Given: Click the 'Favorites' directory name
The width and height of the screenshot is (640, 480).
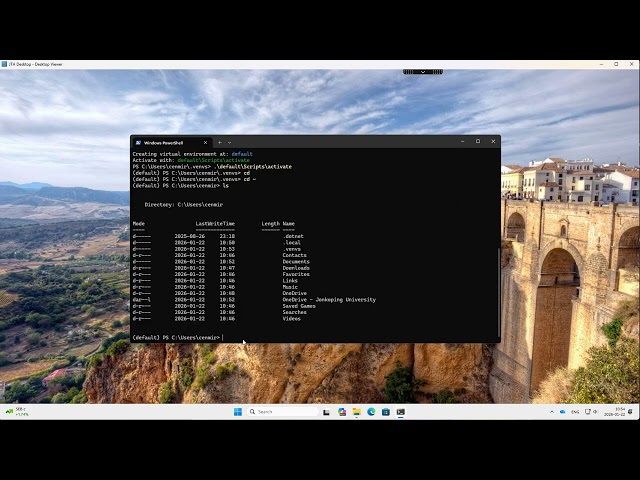Looking at the screenshot, I should click(296, 274).
